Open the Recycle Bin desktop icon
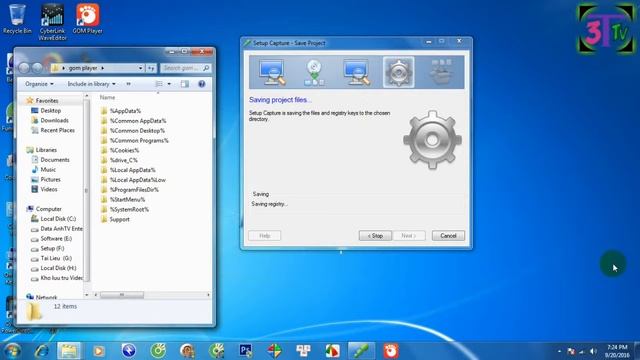640x360 pixels. pos(17,19)
